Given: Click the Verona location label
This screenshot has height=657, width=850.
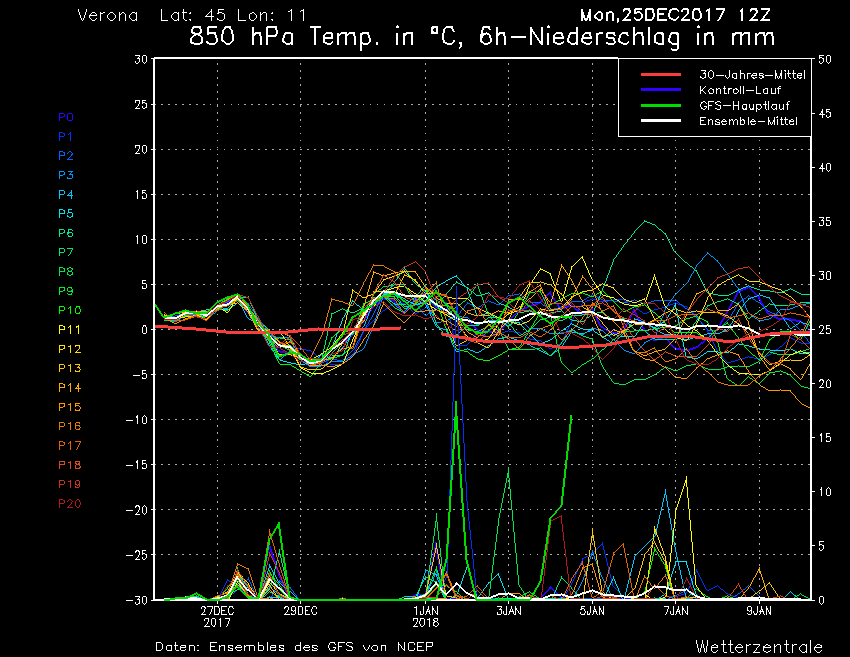Looking at the screenshot, I should (x=109, y=16).
